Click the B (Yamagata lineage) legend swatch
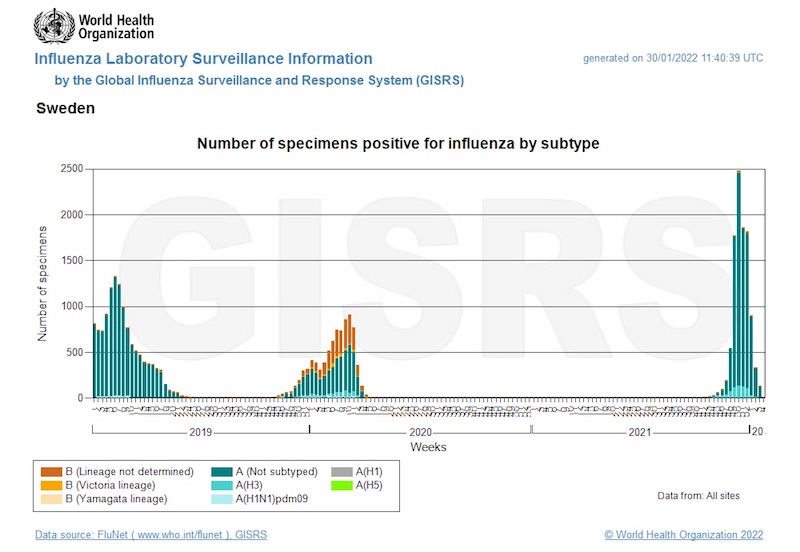The image size is (800, 552). 51,499
